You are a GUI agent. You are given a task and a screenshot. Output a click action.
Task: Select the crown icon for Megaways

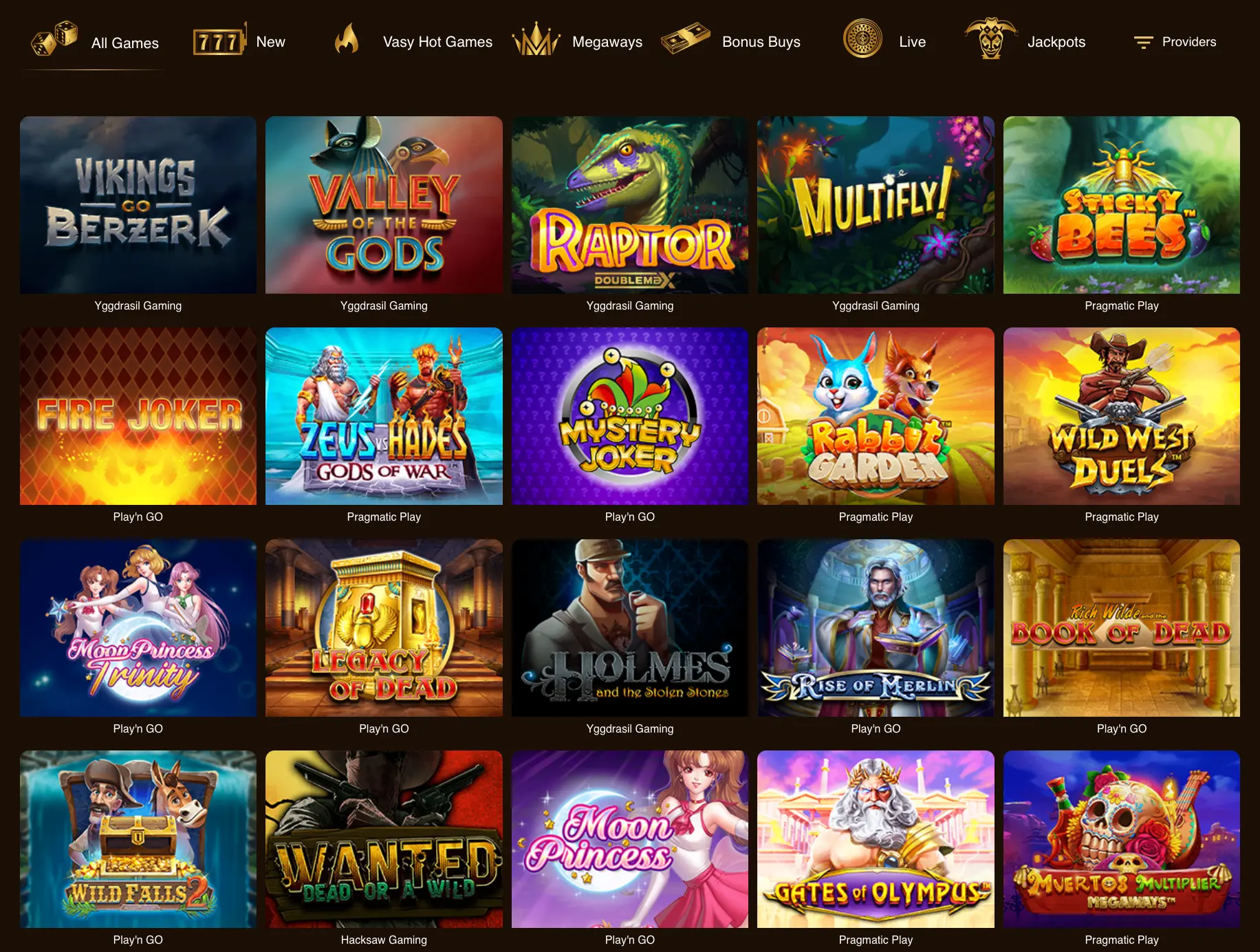(x=536, y=39)
